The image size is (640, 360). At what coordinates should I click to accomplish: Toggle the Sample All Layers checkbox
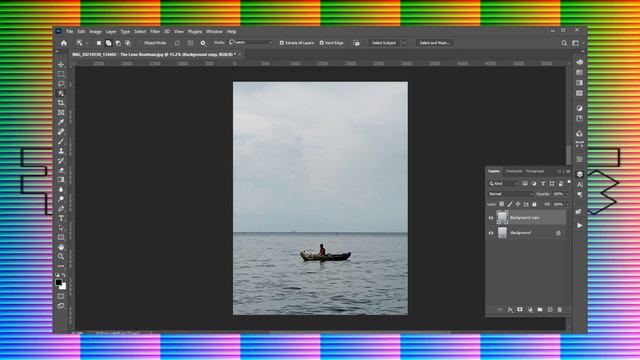coord(282,43)
